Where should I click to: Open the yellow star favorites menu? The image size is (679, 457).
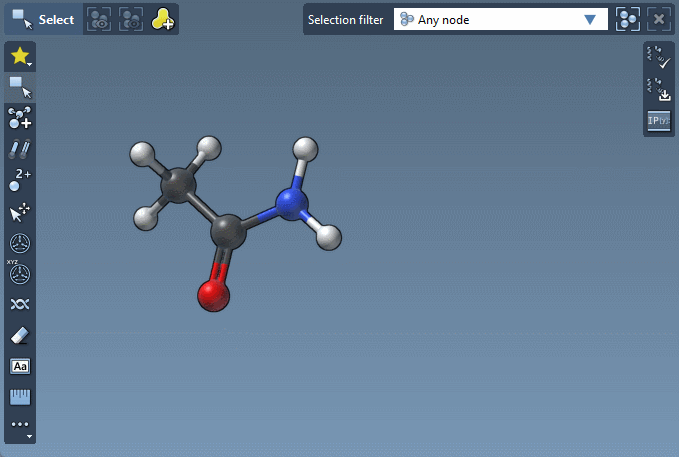20,57
